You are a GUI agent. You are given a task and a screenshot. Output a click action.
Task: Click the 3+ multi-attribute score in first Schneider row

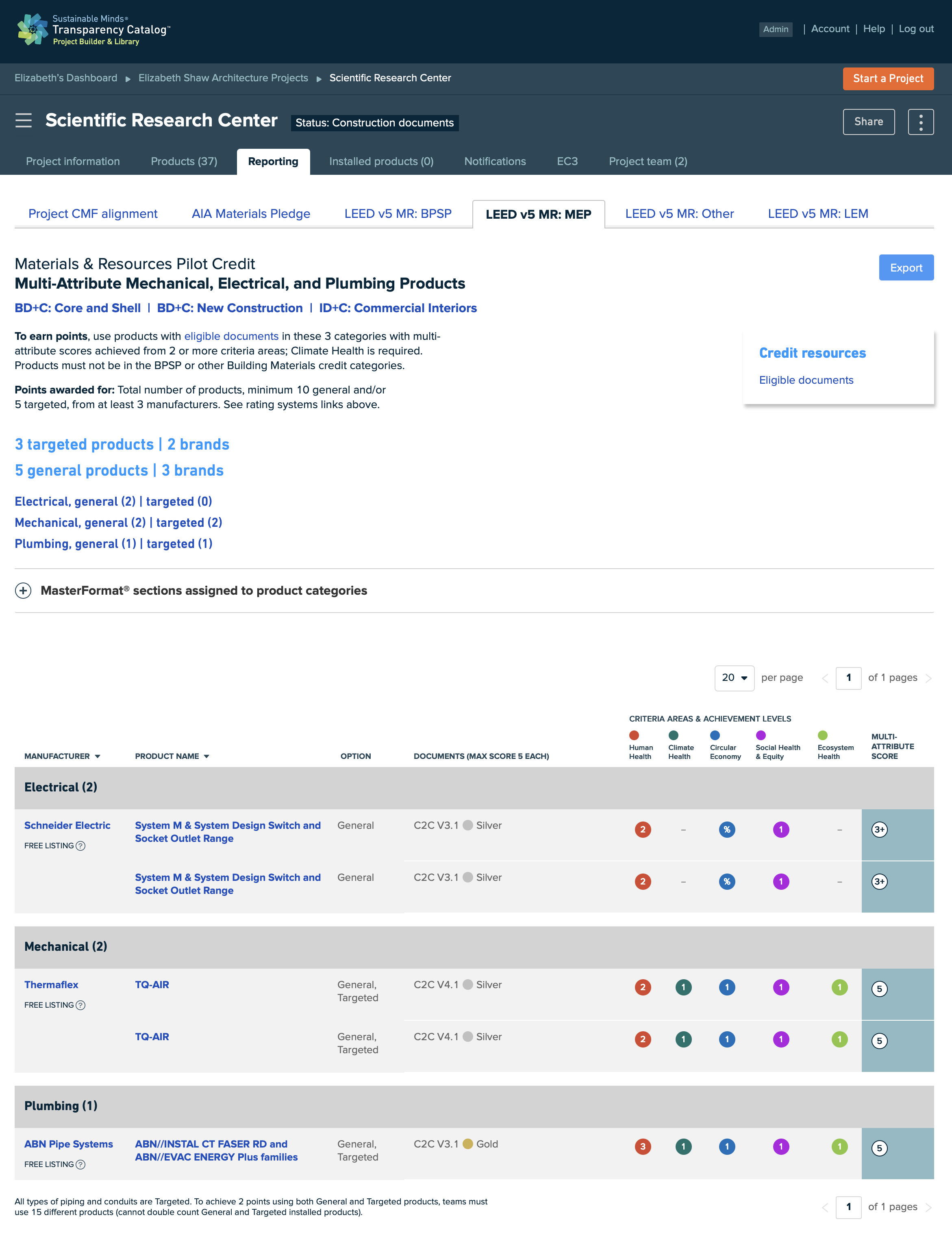[879, 830]
